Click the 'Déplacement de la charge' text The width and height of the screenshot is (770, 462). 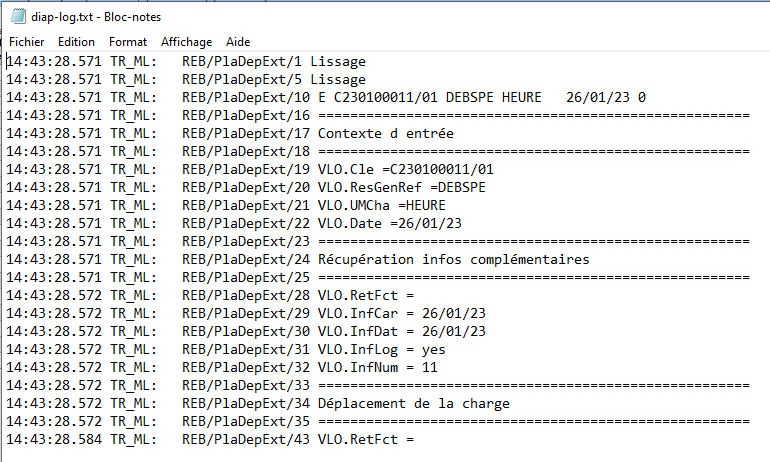coord(413,403)
